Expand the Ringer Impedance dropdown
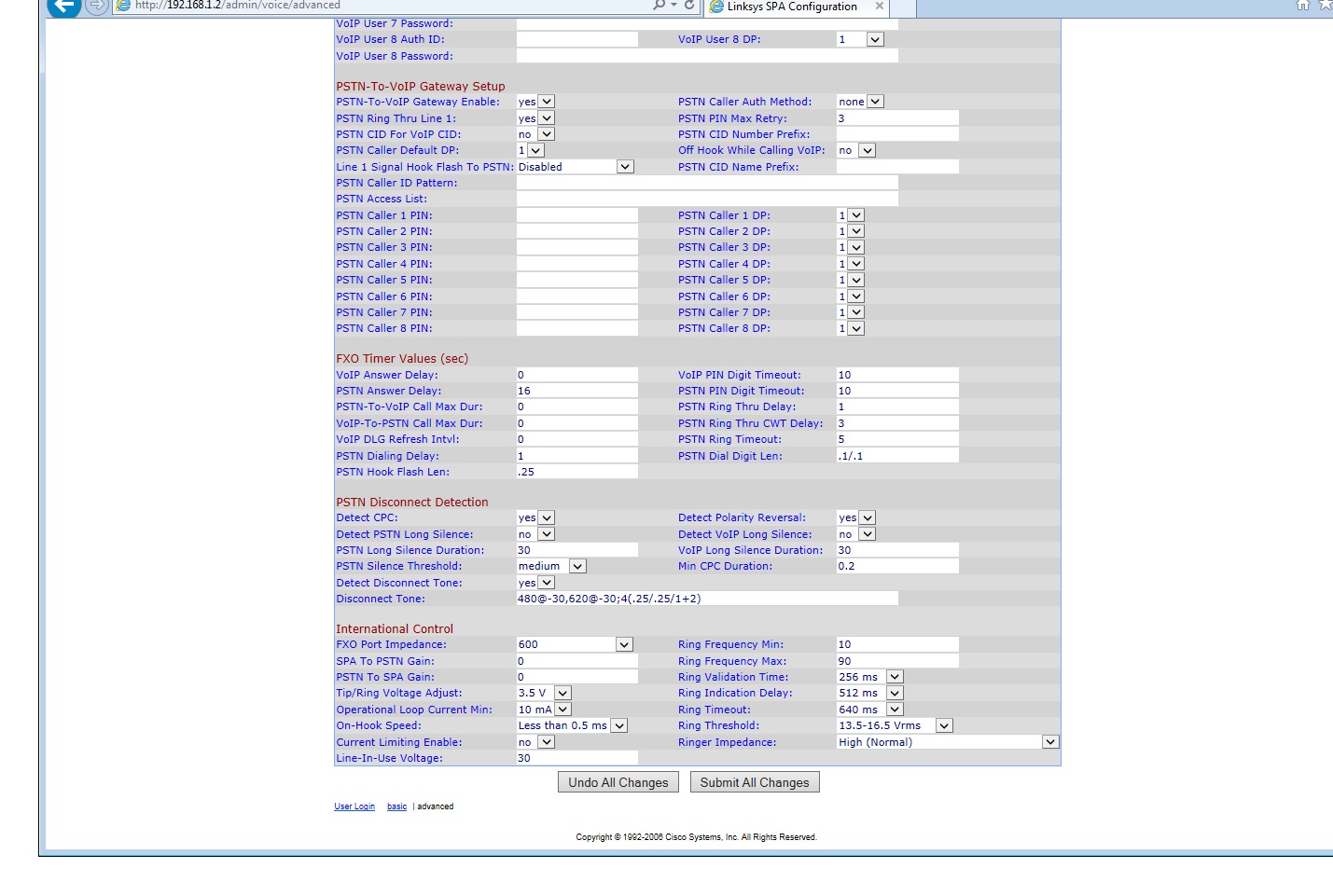 point(948,742)
